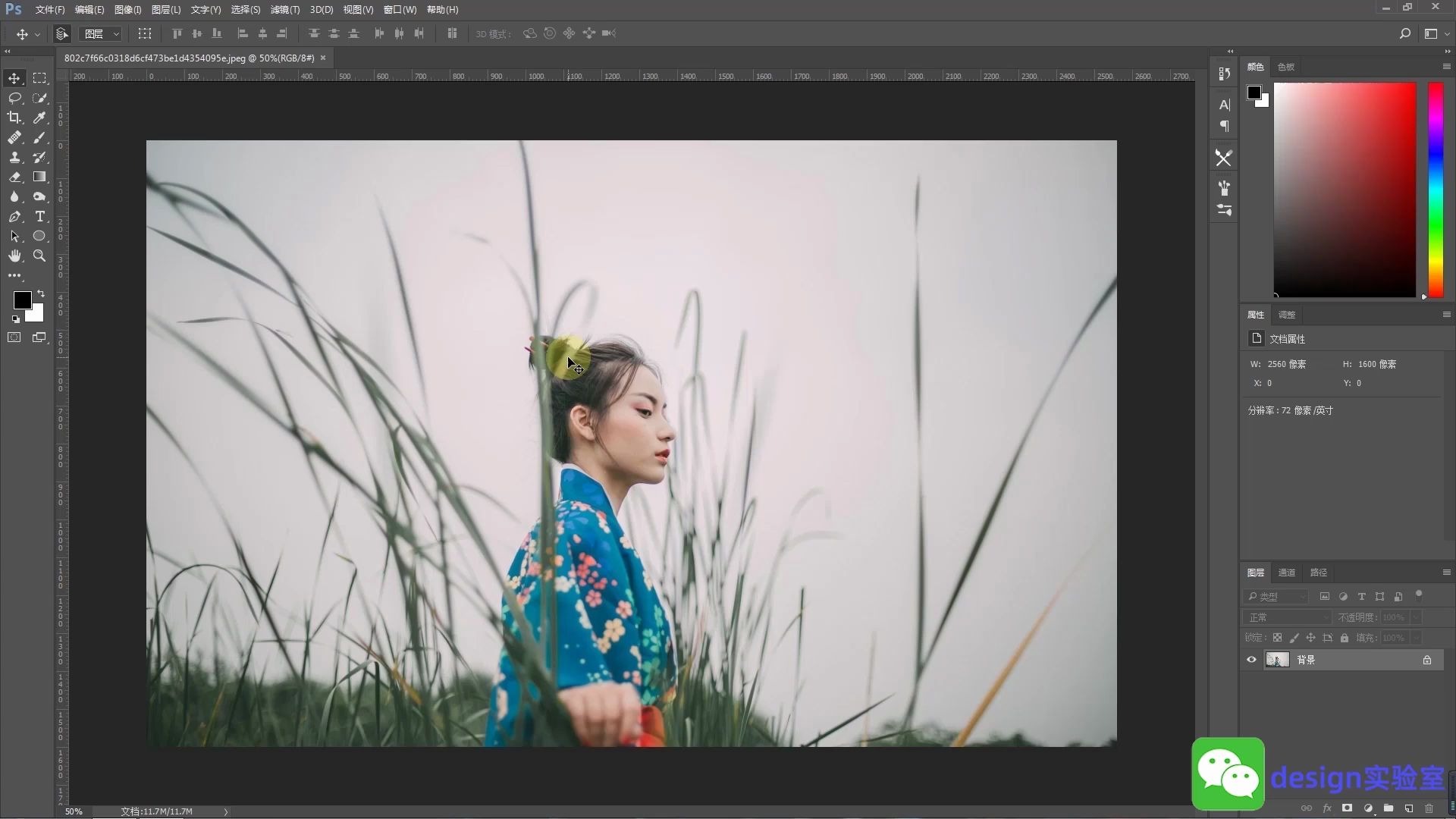The height and width of the screenshot is (819, 1456).
Task: Select the Lasso tool
Action: click(14, 98)
